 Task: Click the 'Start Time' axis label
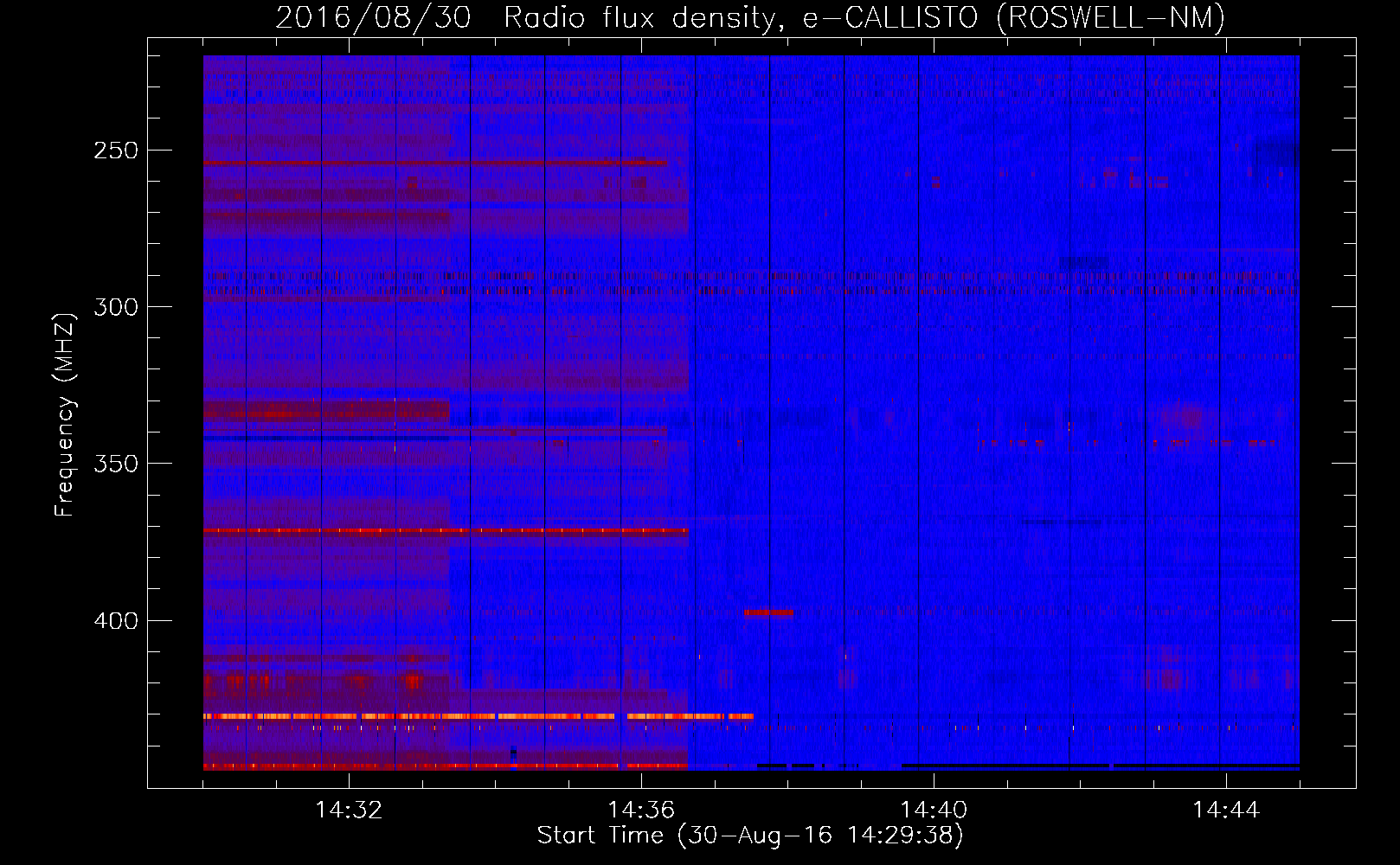coord(600,835)
